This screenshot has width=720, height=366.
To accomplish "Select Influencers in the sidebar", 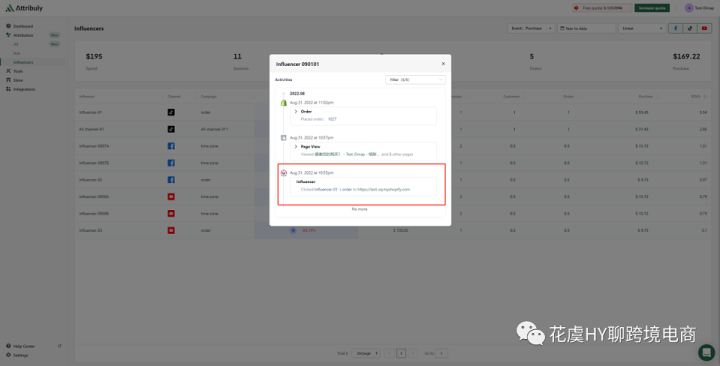I will [x=23, y=62].
